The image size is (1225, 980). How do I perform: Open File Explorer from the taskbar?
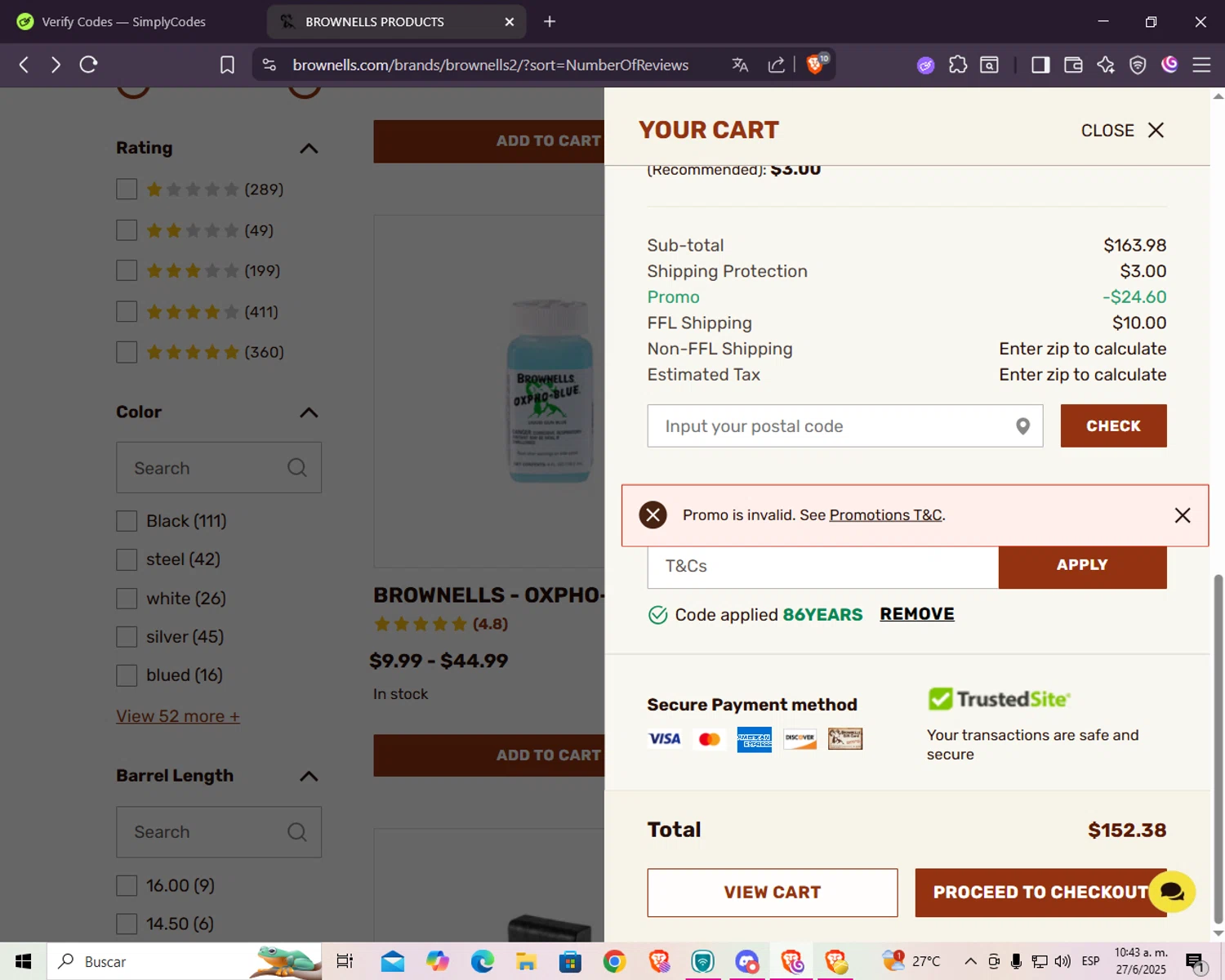tap(526, 961)
